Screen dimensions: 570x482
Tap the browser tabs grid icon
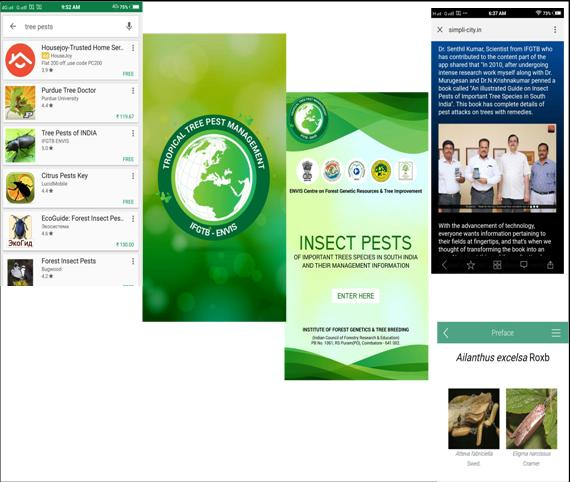(497, 265)
